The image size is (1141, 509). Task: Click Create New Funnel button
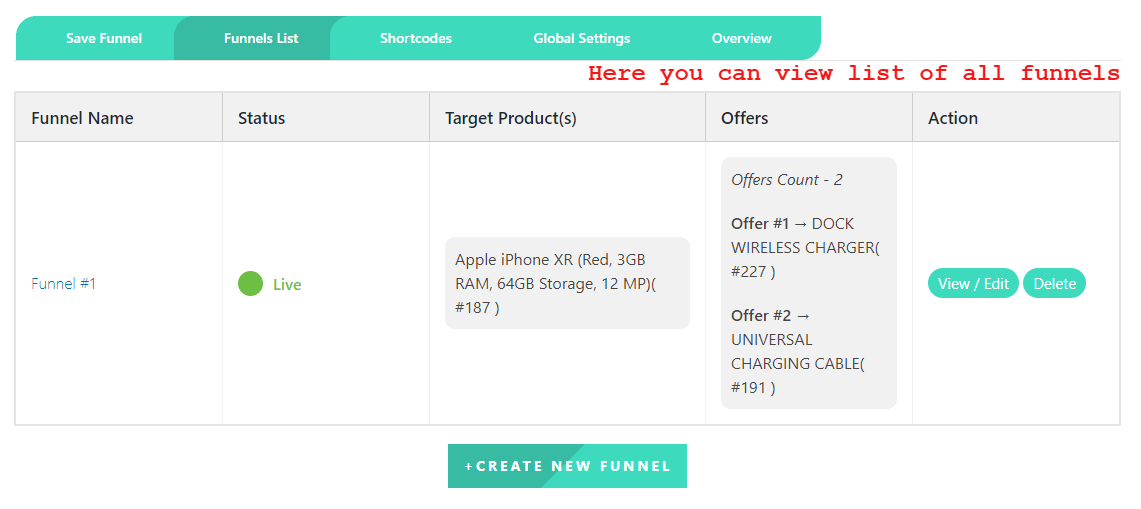[567, 466]
